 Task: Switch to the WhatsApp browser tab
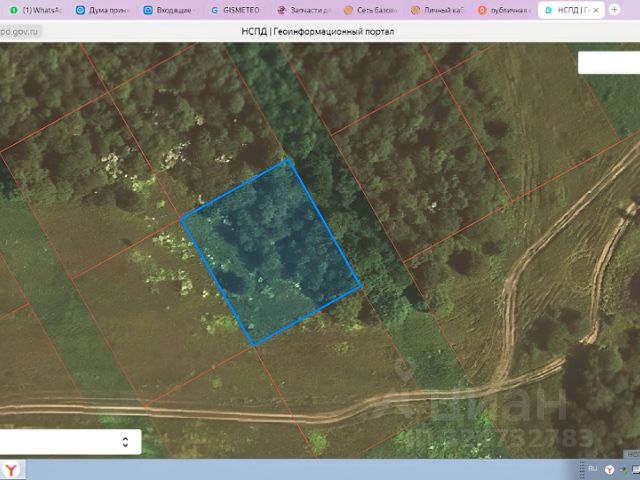(36, 10)
